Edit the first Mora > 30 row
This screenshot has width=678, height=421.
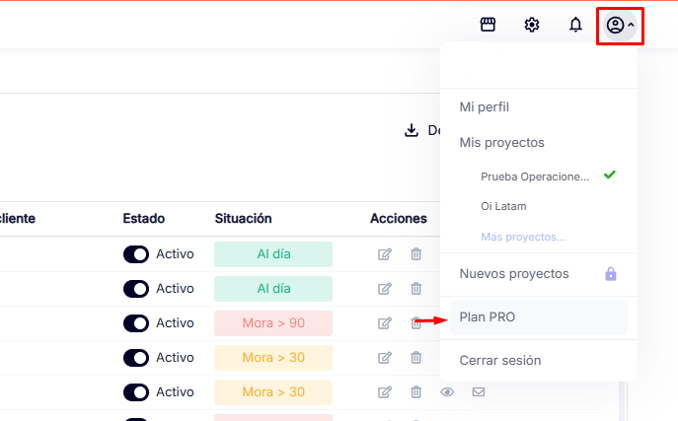point(384,357)
